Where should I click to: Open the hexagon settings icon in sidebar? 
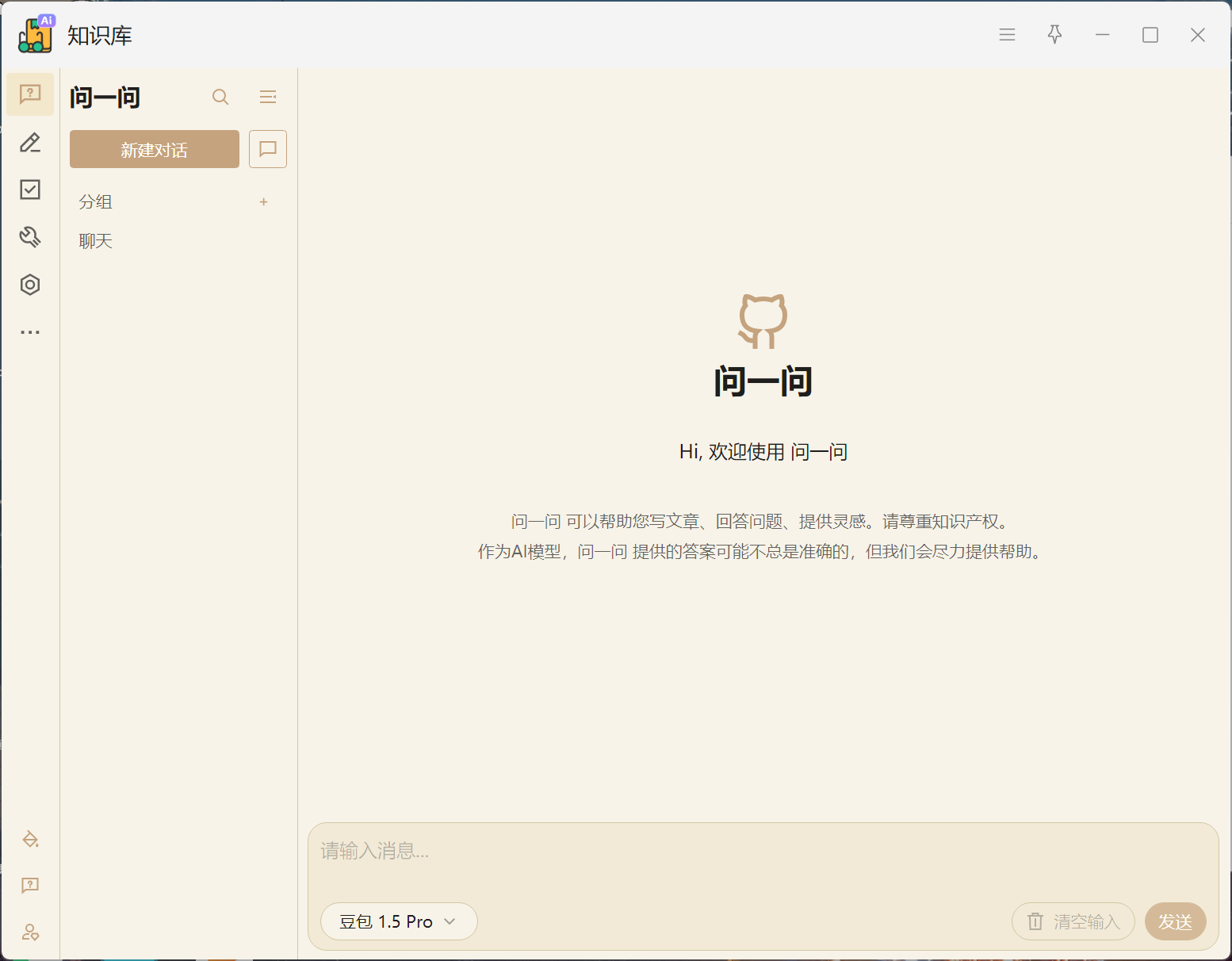coord(30,285)
